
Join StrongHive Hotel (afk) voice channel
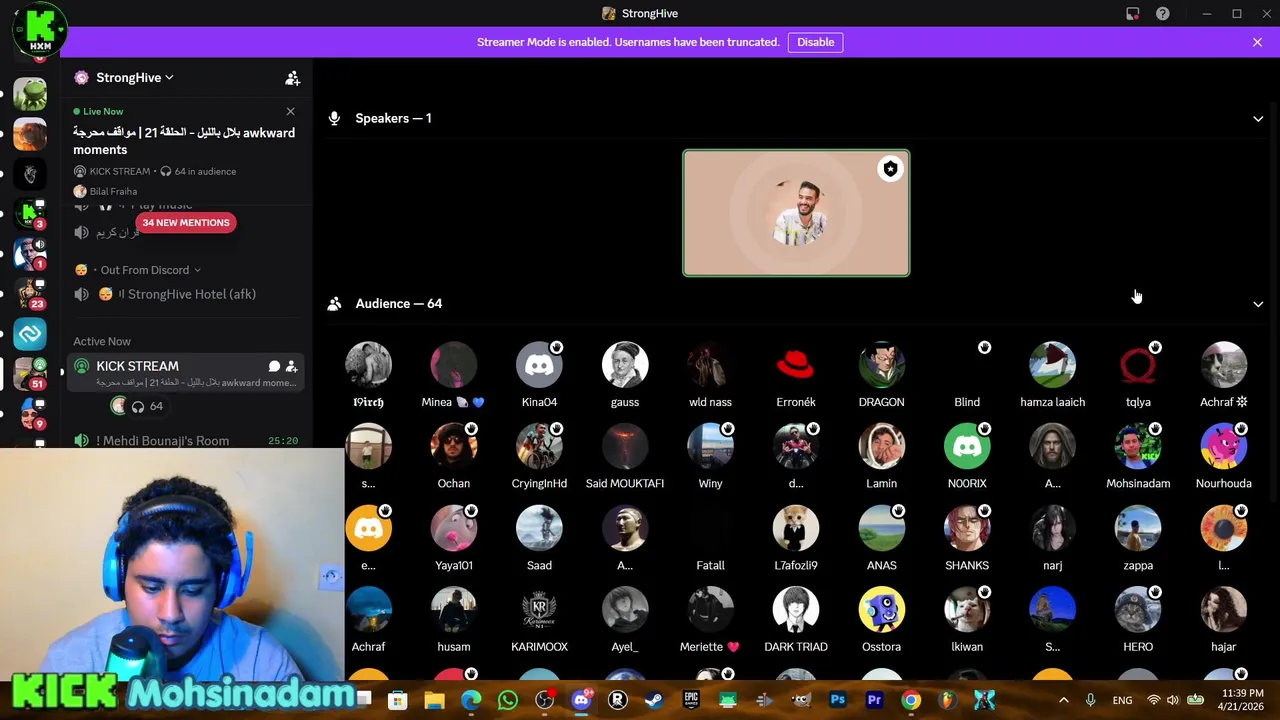(186, 294)
